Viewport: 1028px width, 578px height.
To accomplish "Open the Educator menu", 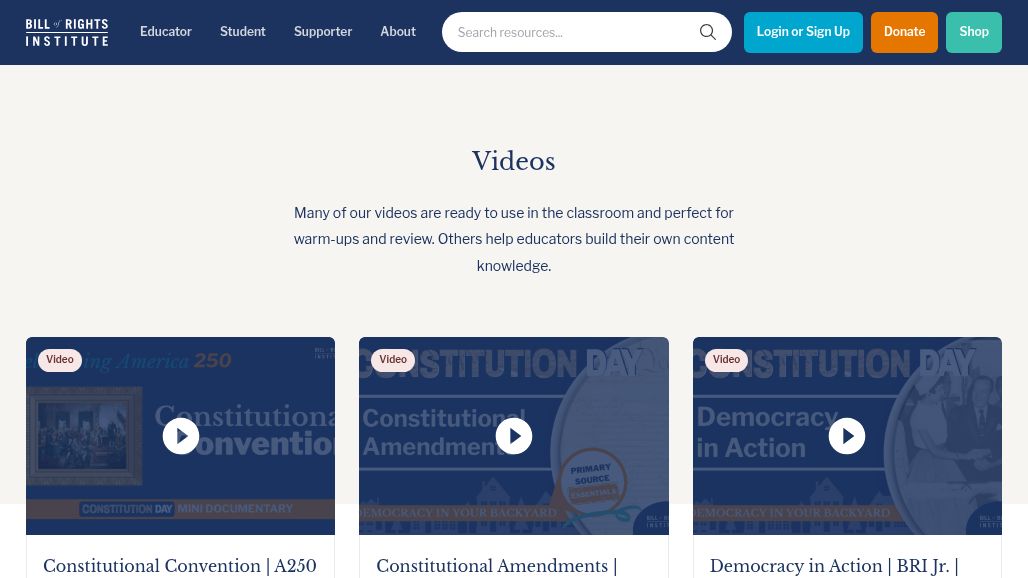I will click(x=166, y=31).
